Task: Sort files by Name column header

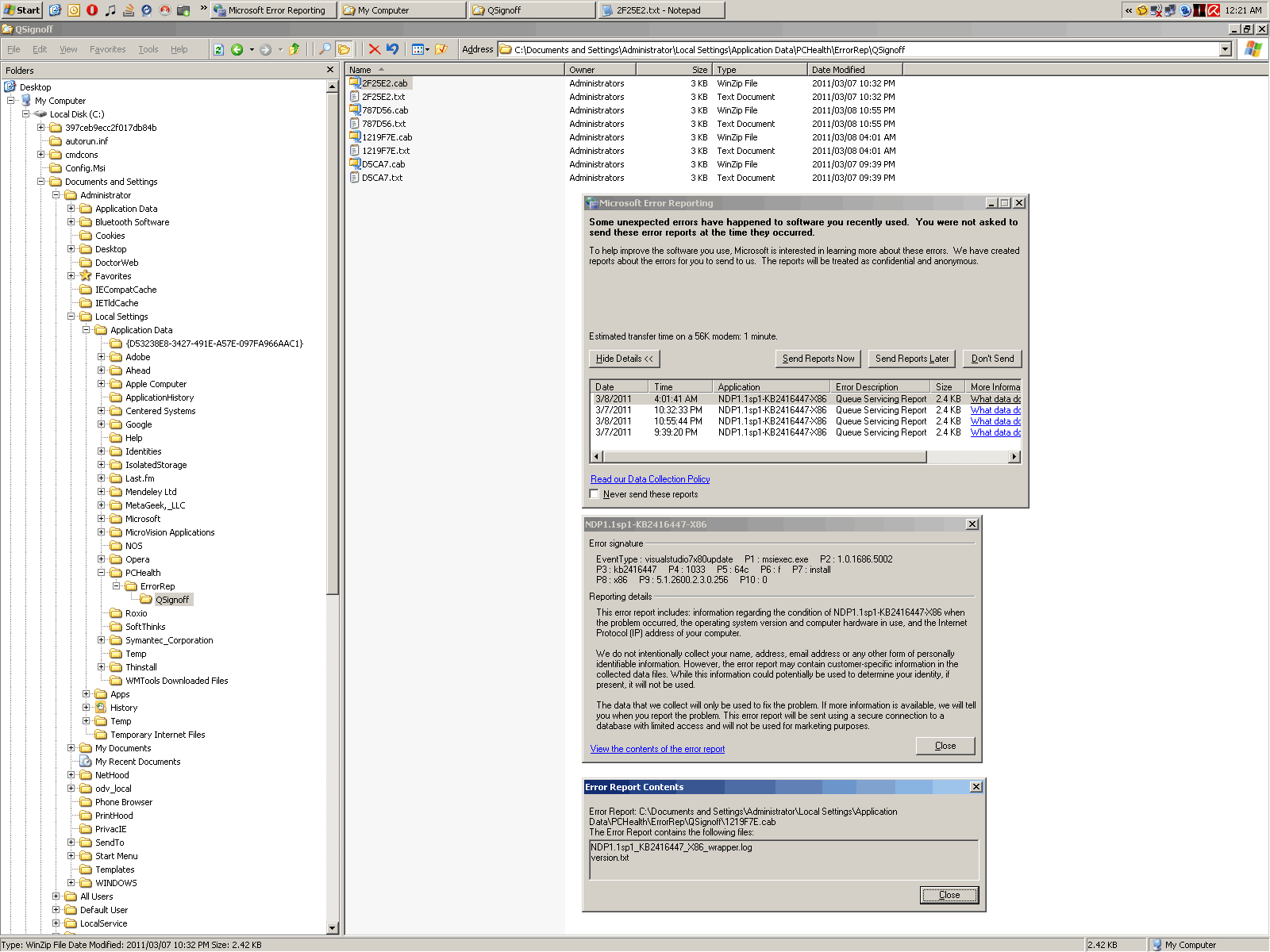Action: click(x=455, y=70)
